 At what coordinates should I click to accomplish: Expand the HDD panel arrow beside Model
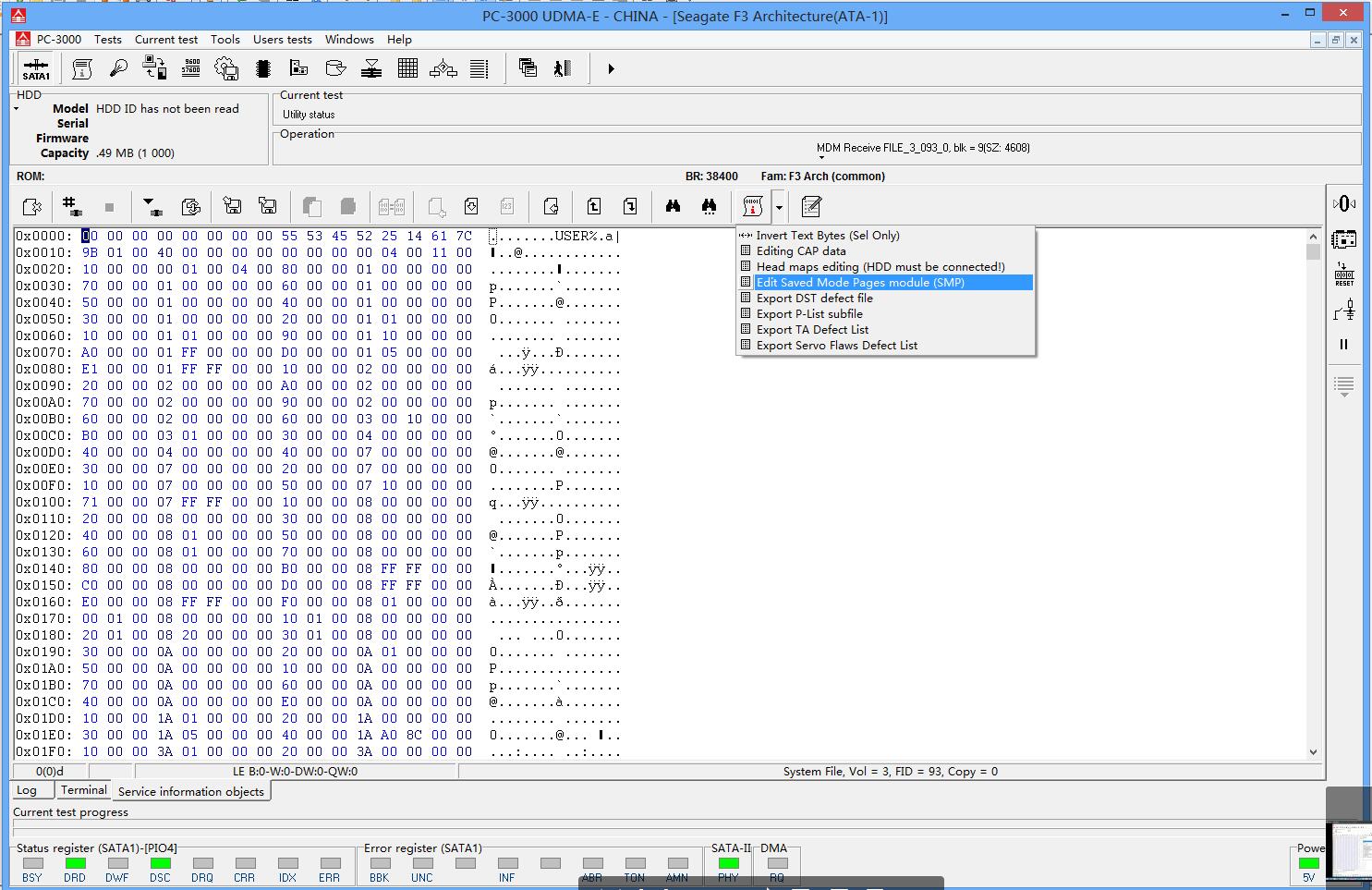pyautogui.click(x=17, y=109)
